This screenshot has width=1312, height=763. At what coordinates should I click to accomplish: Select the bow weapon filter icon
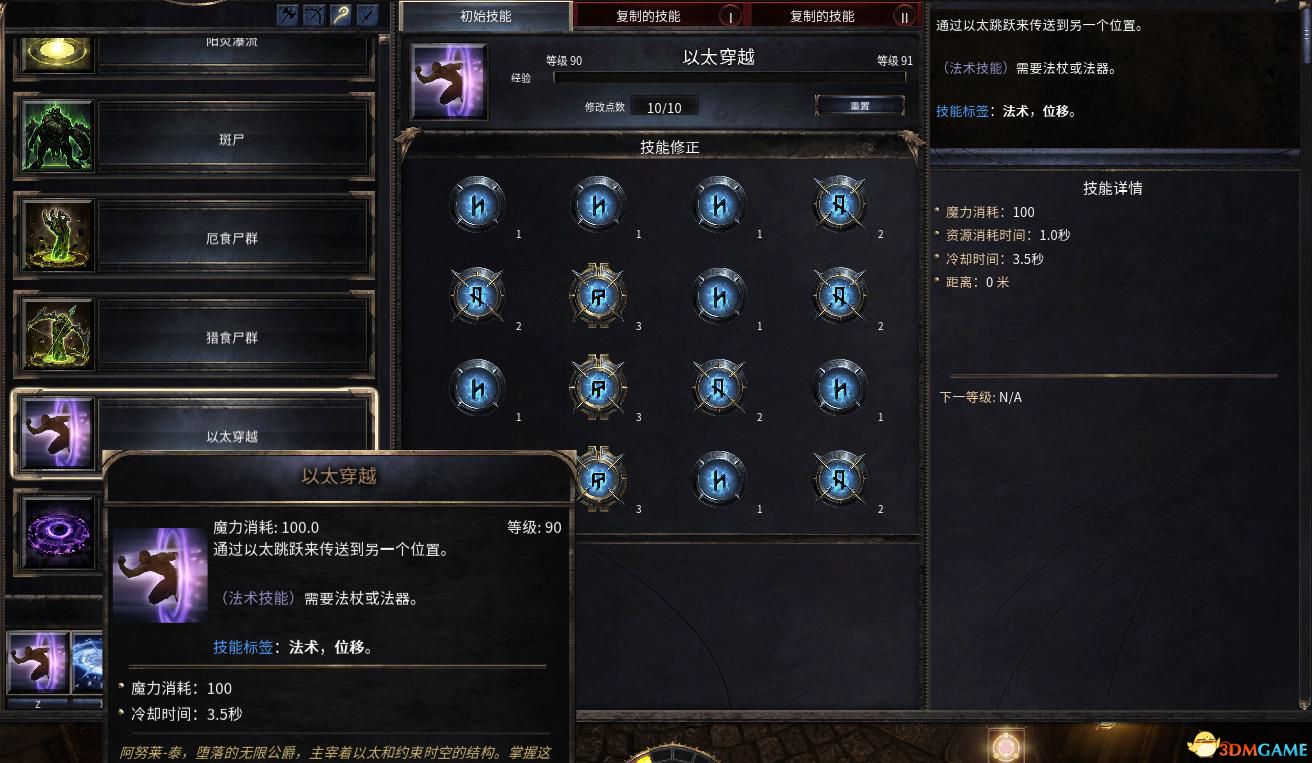(316, 15)
